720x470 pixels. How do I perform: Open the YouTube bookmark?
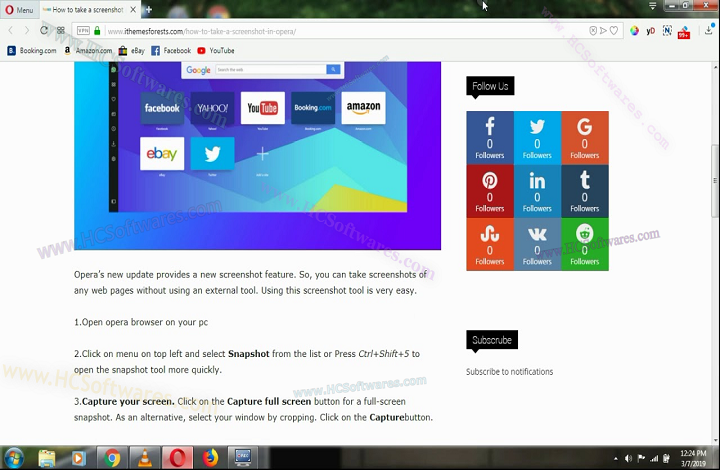coord(216,50)
